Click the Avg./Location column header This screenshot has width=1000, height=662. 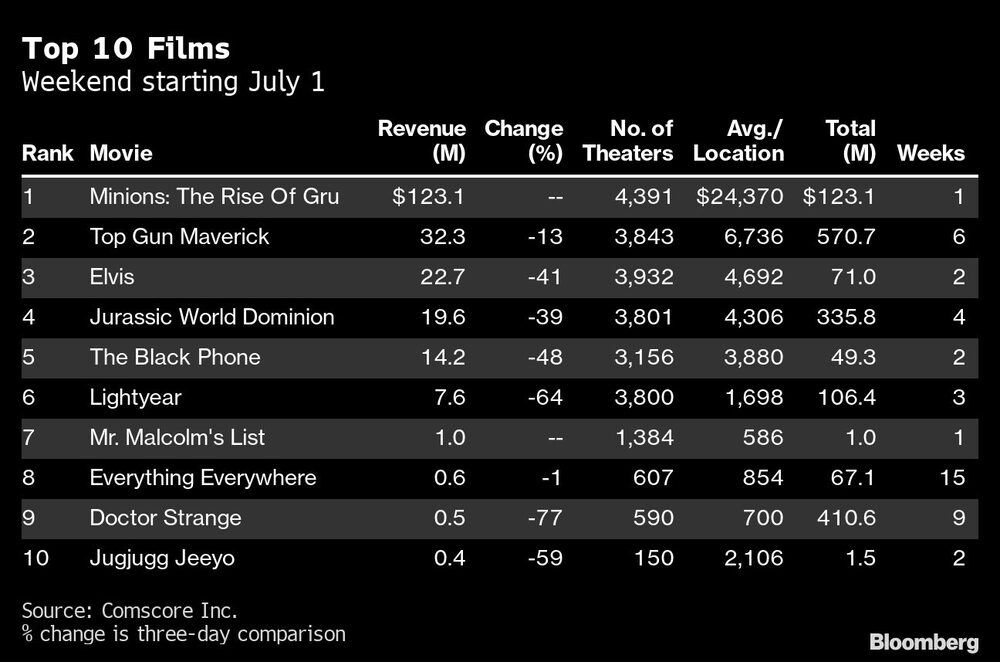click(740, 141)
